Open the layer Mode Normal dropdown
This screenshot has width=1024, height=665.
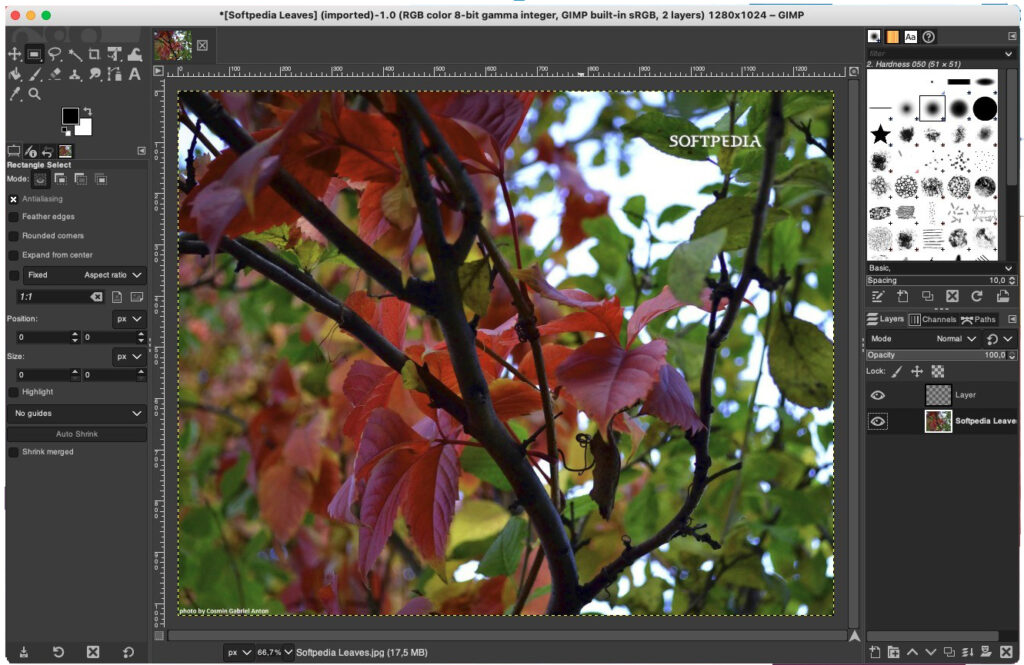coord(955,339)
